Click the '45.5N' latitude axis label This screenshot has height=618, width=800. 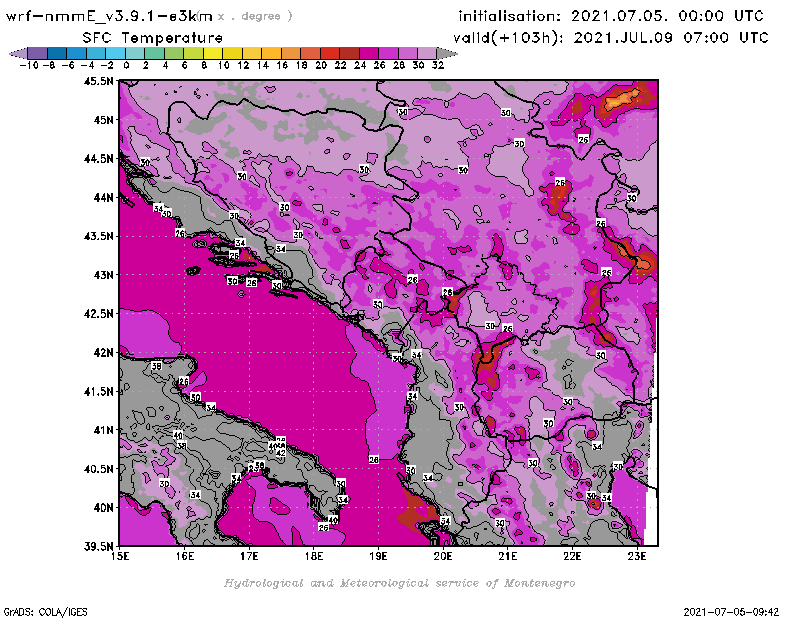coord(98,81)
